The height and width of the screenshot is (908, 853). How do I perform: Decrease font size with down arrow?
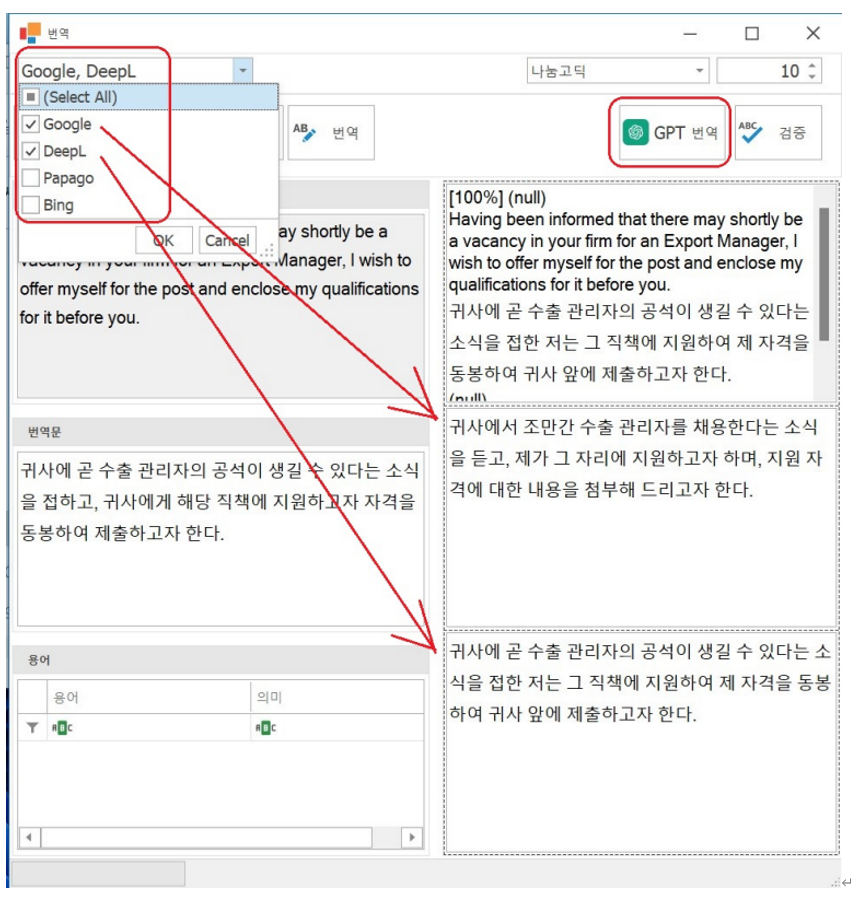coord(812,77)
